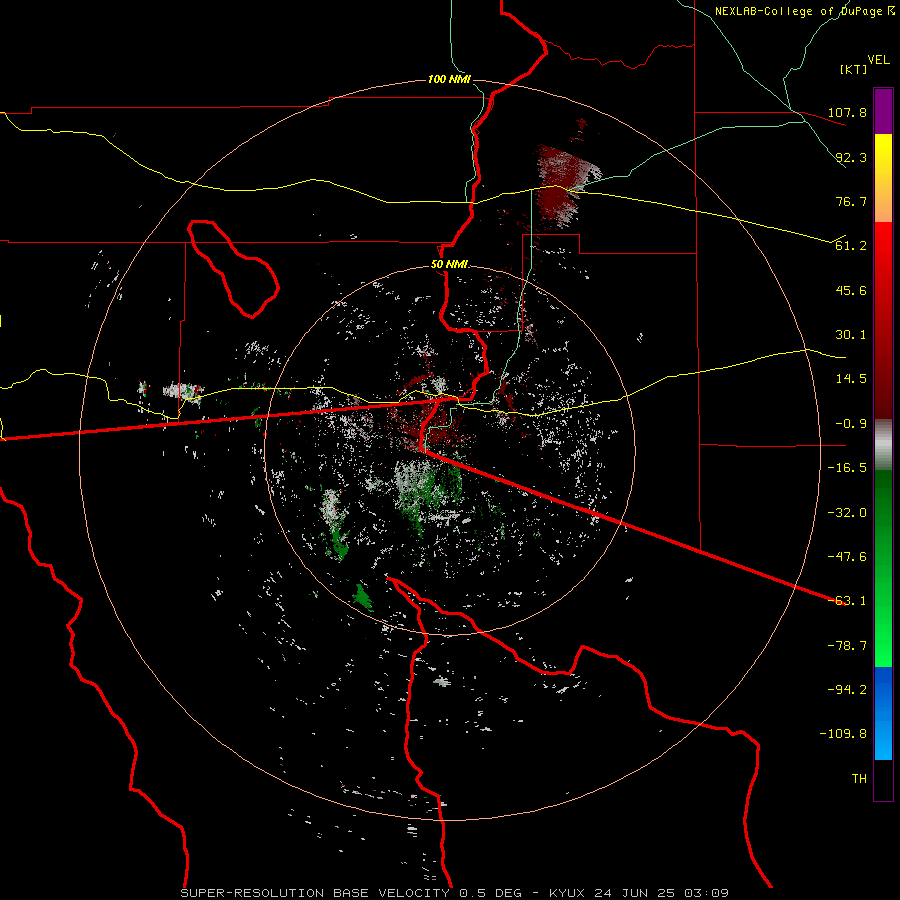Click the yellow-orange segment of the color bar

[x=883, y=178]
